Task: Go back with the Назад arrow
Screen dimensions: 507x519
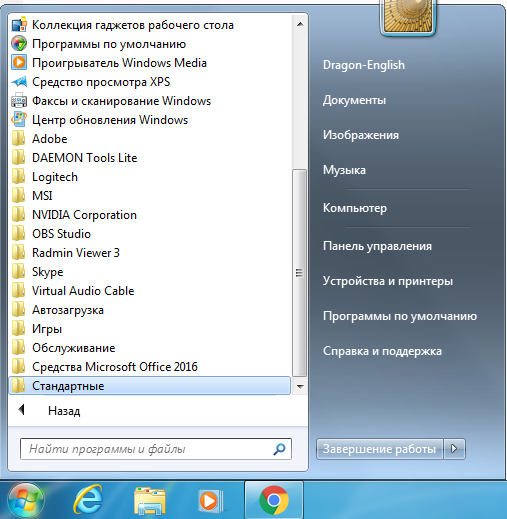Action: [22, 410]
